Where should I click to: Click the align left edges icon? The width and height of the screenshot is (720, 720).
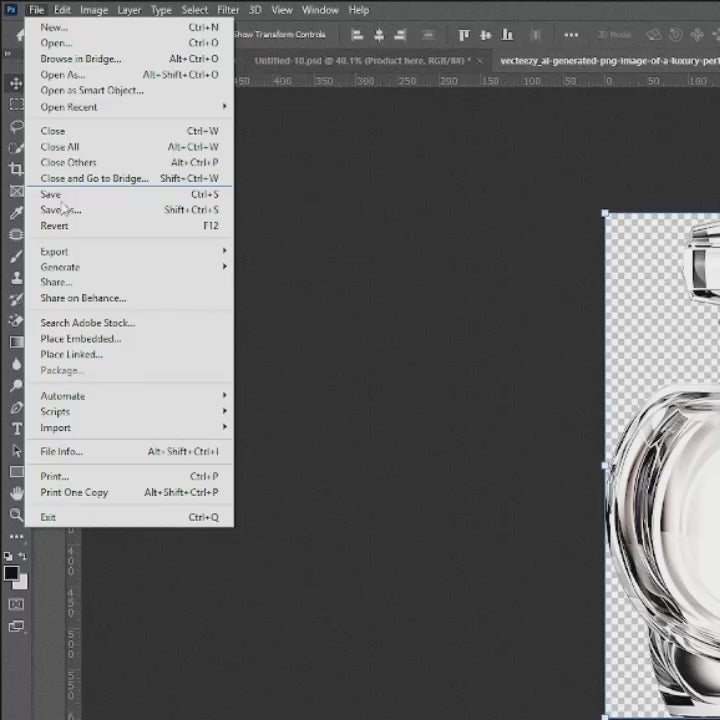click(x=357, y=35)
